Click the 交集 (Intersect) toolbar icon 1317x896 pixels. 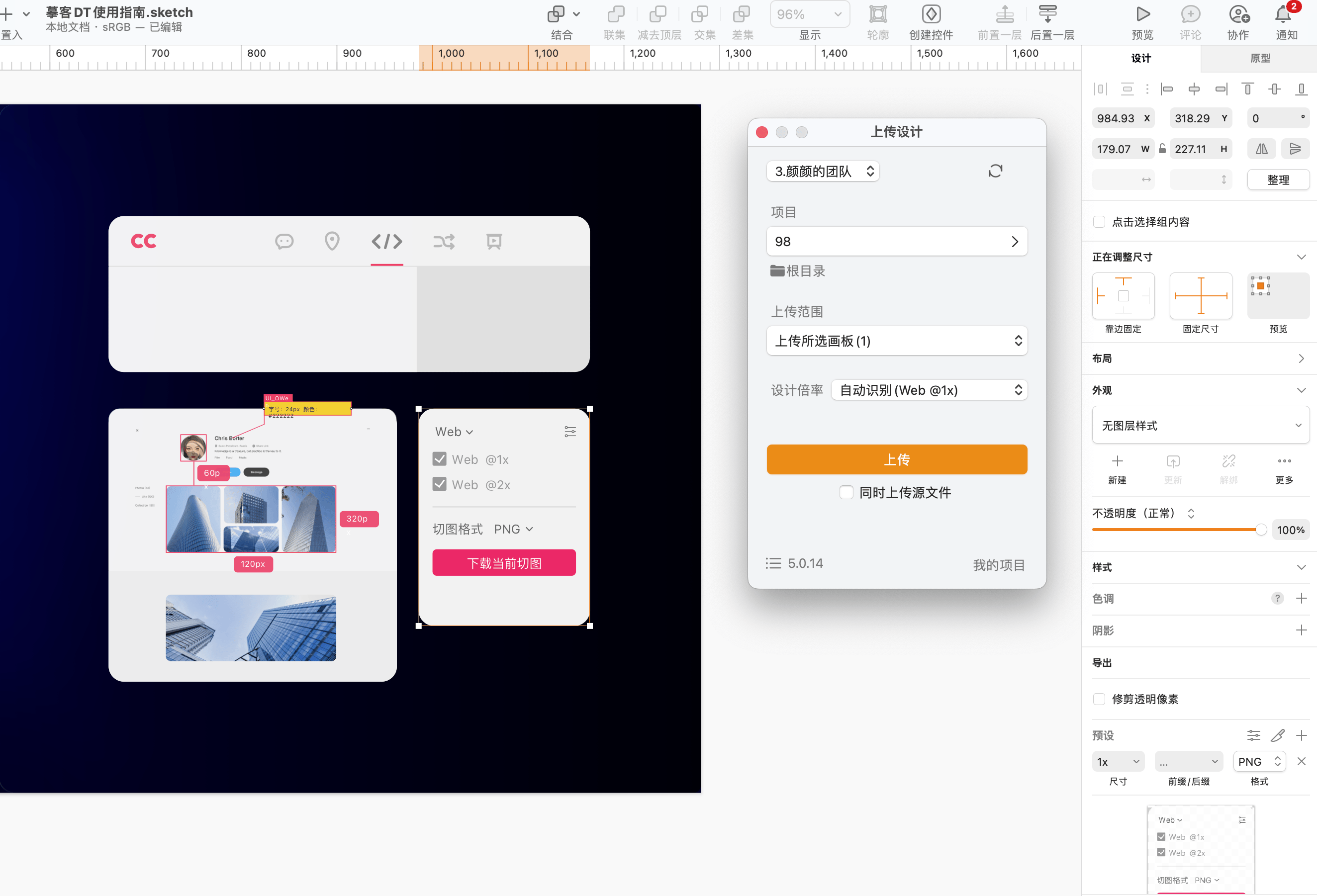(x=701, y=14)
